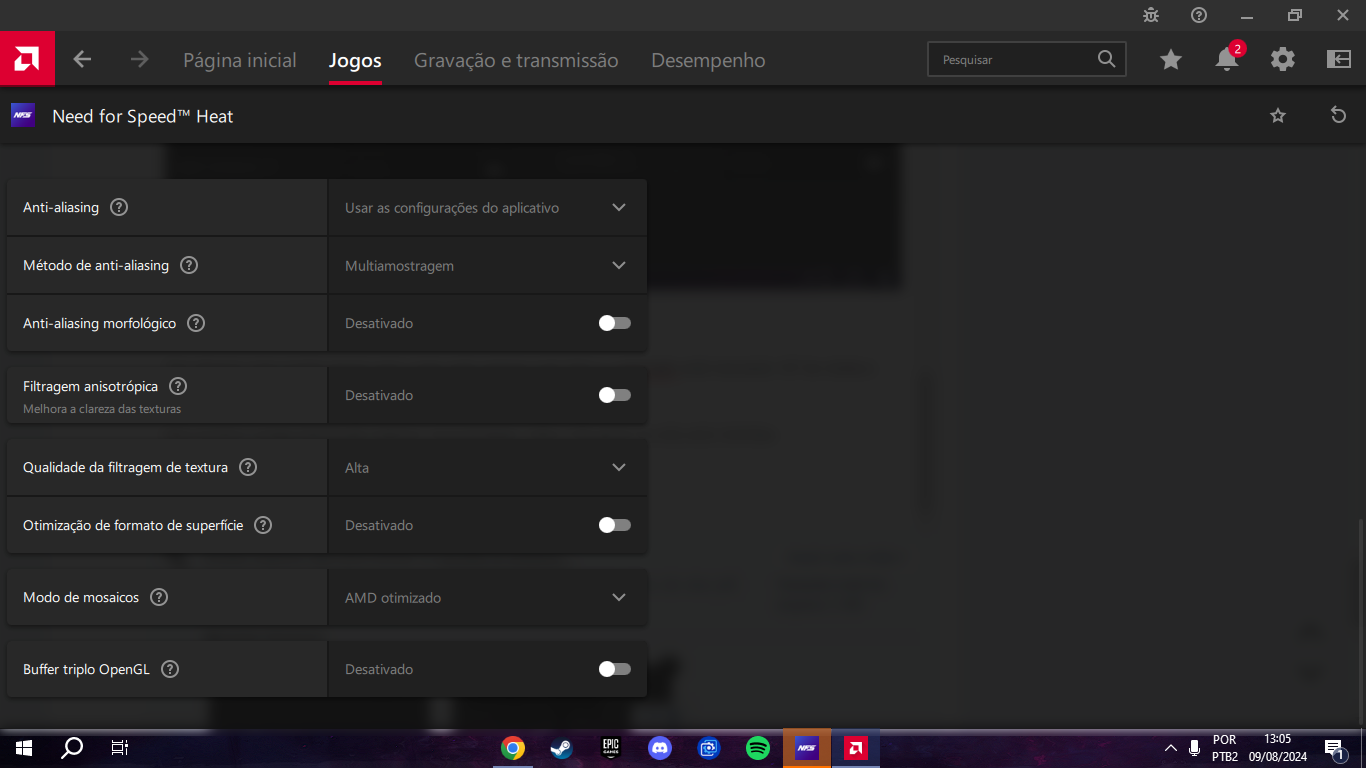Click the Melhora a clareza das texturas text

coord(102,409)
